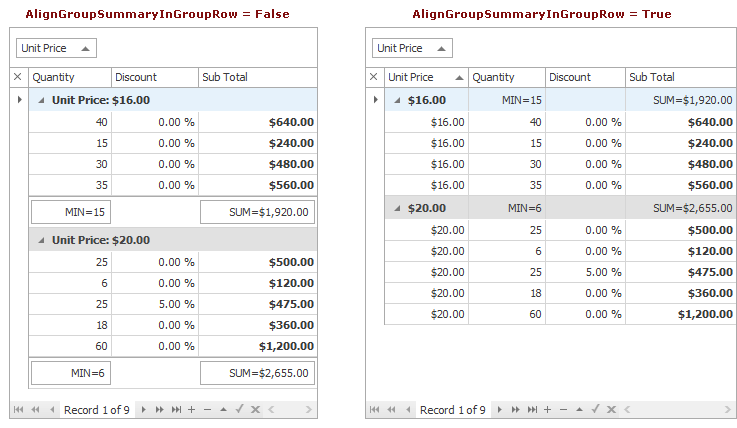737x428 pixels.
Task: Select '$640.00' Sub Total cell in False grid
Action: (258, 122)
